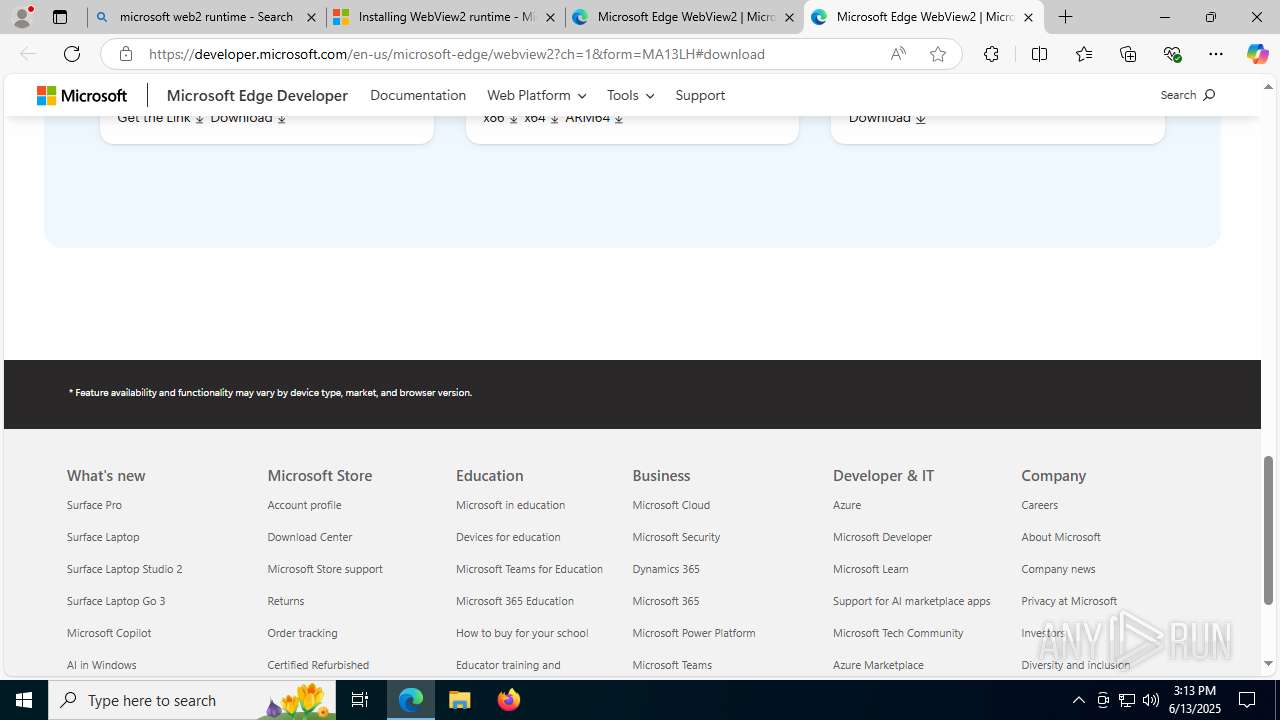1280x720 pixels.
Task: Click the page scrollbar thumb
Action: tap(1268, 530)
